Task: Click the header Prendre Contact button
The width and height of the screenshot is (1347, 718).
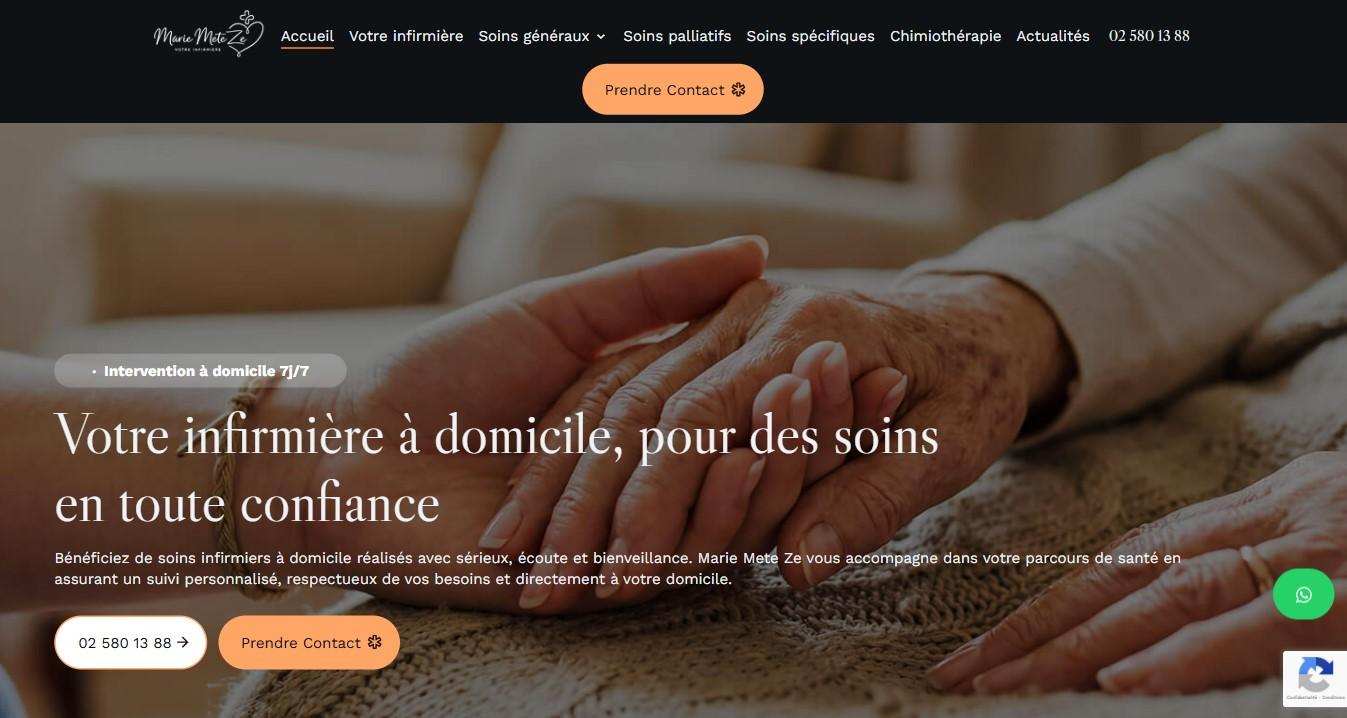Action: pos(673,89)
